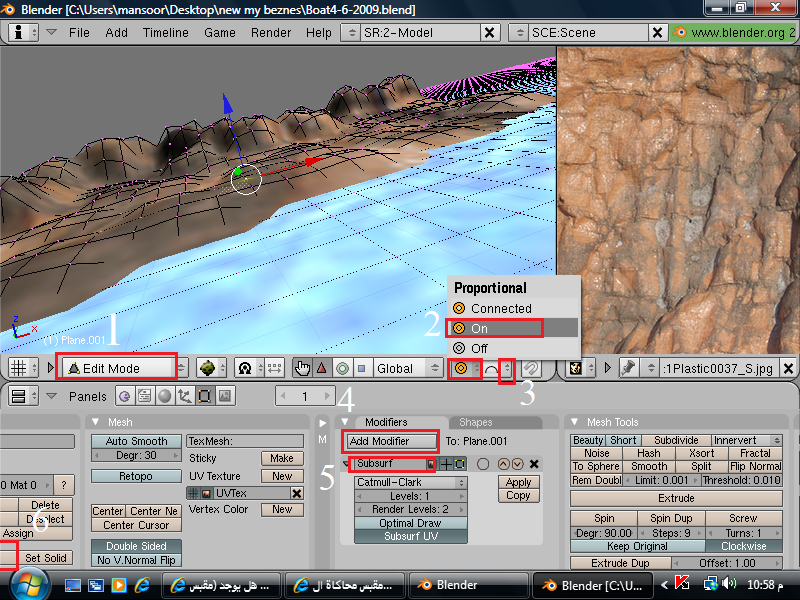Adjust the Levels: 1 field

[411, 496]
